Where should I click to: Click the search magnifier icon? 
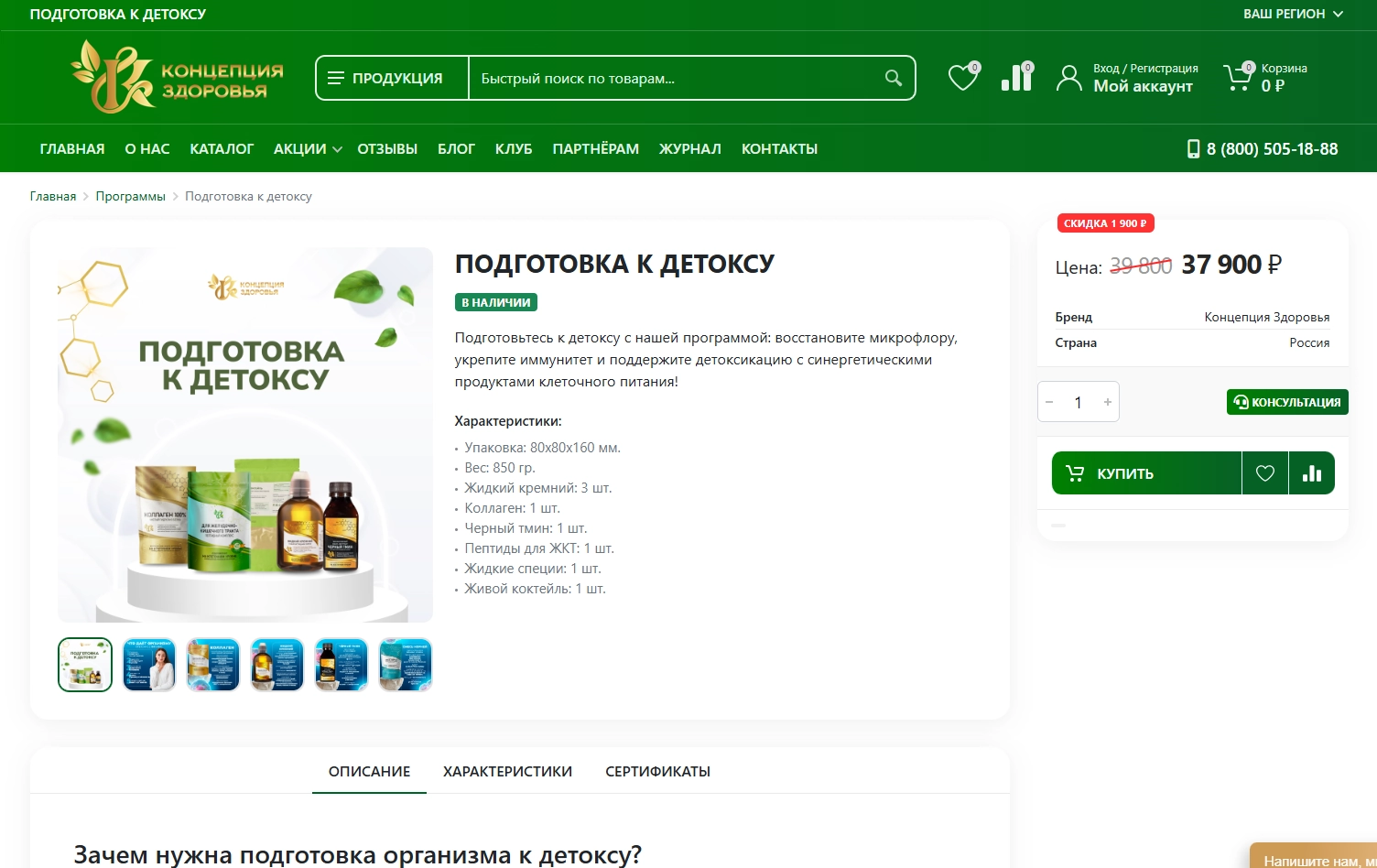(892, 78)
